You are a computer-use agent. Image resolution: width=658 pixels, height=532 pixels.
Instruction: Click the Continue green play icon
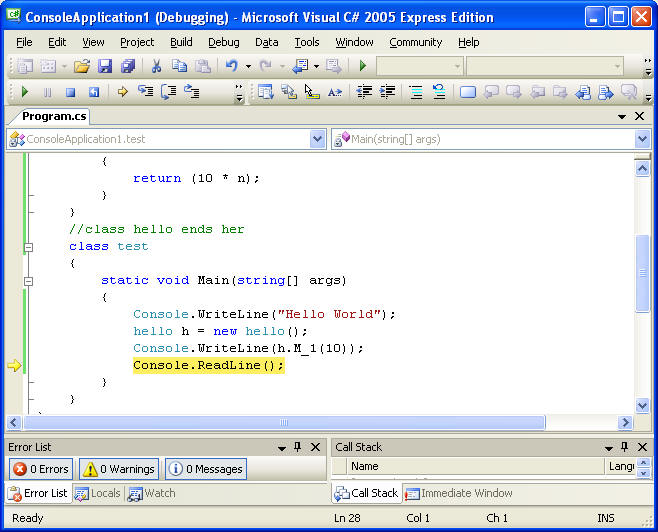(x=25, y=92)
